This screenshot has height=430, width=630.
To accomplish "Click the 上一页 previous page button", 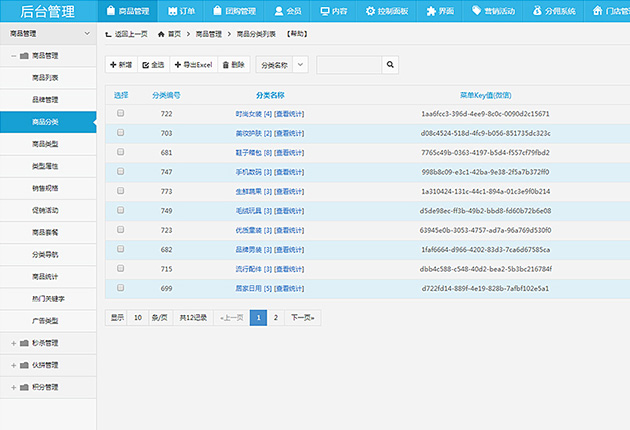I will pyautogui.click(x=232, y=318).
